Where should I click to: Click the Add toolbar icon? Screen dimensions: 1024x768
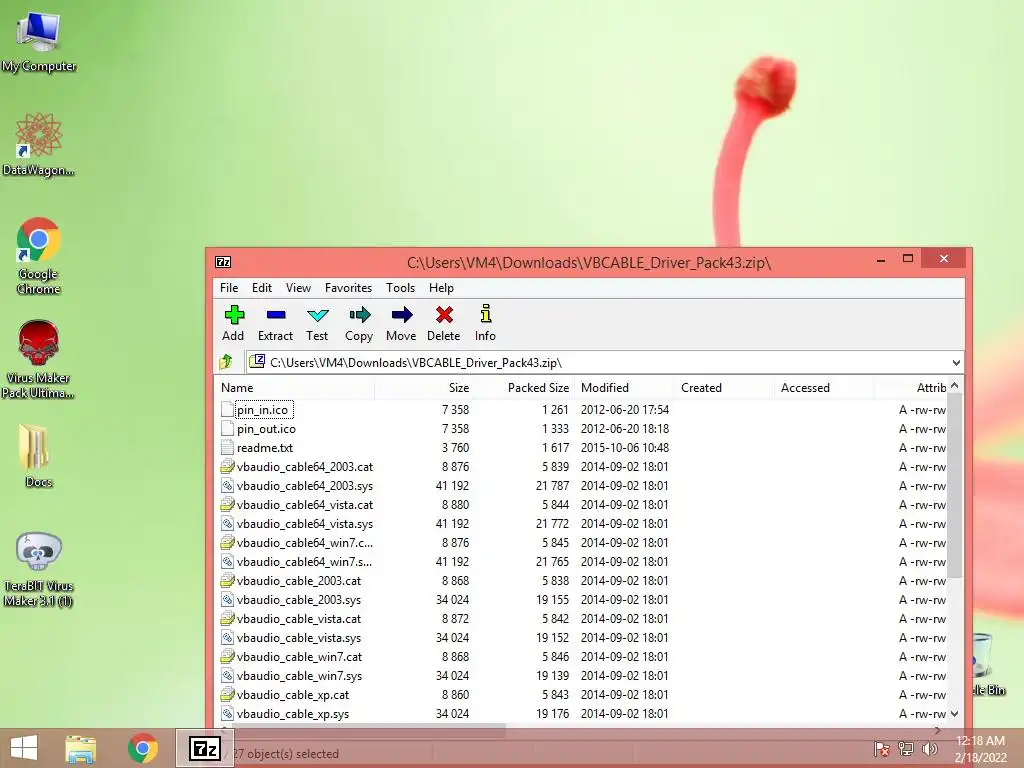(x=234, y=315)
